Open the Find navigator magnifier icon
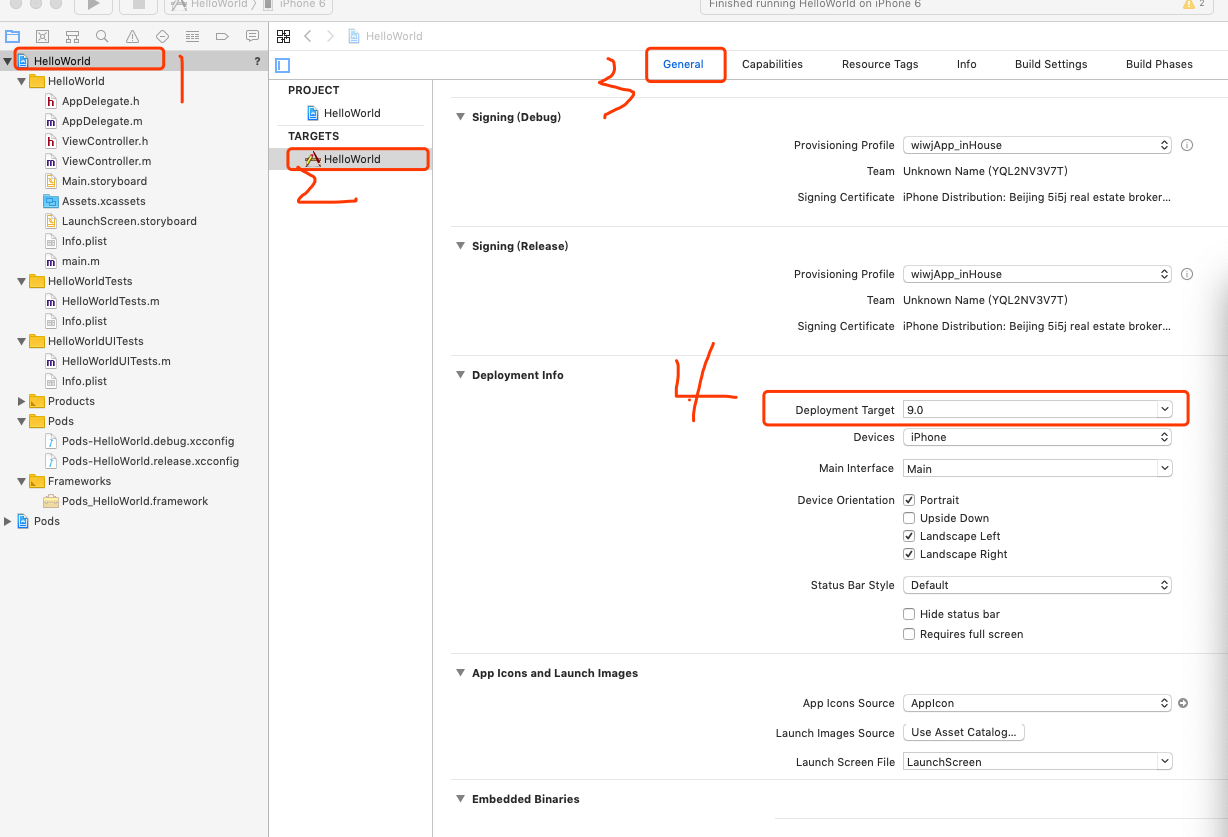 (102, 36)
